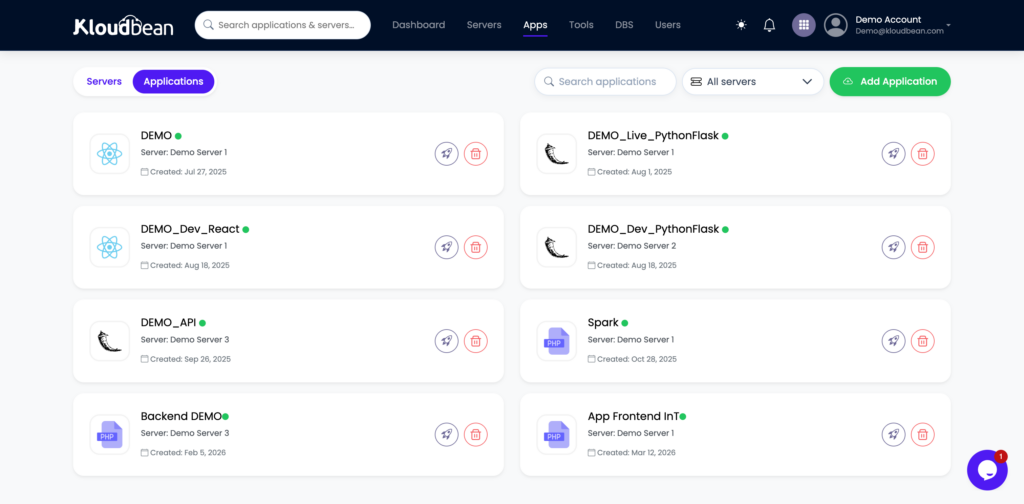Launch the DEMO app via rocket icon
Screen dimensions: 1024x504
pos(447,154)
